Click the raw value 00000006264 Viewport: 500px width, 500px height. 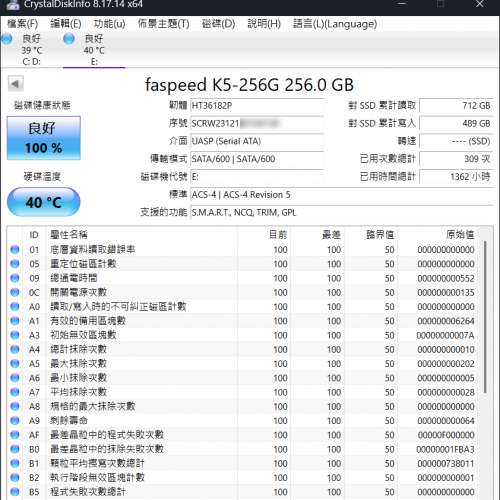pyautogui.click(x=446, y=321)
